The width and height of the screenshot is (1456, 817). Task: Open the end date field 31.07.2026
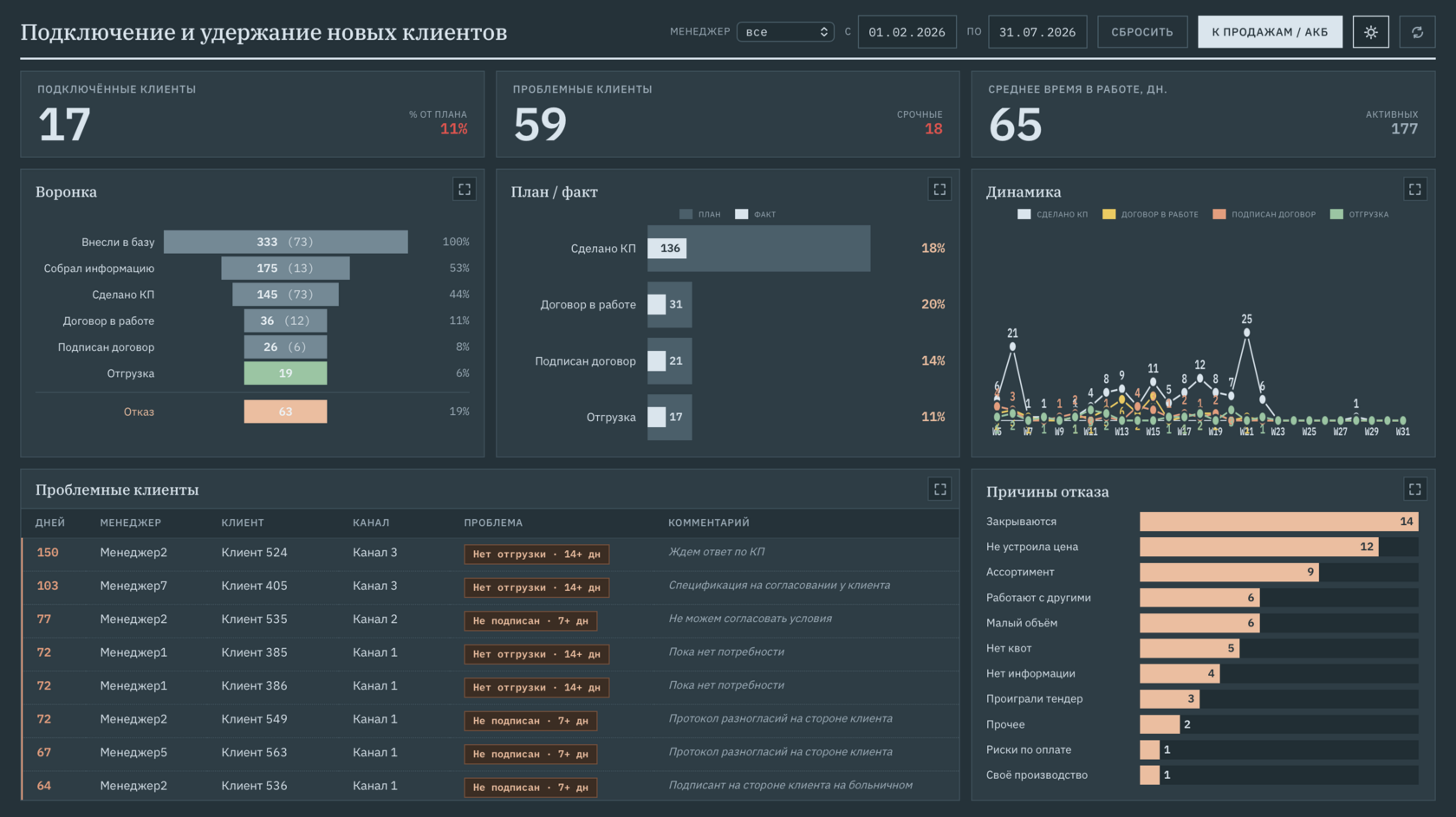[x=1037, y=32]
